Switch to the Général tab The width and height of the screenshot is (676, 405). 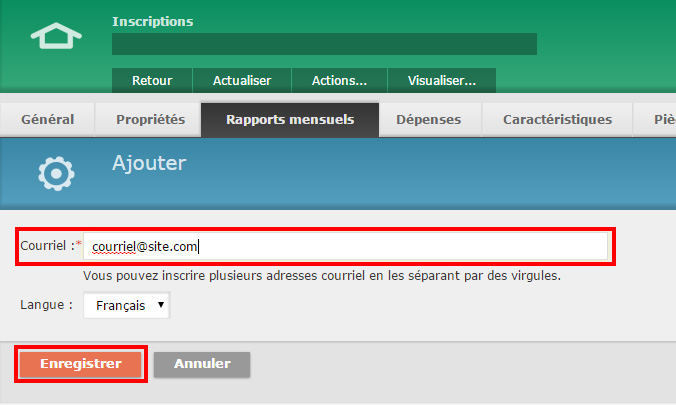(x=47, y=120)
